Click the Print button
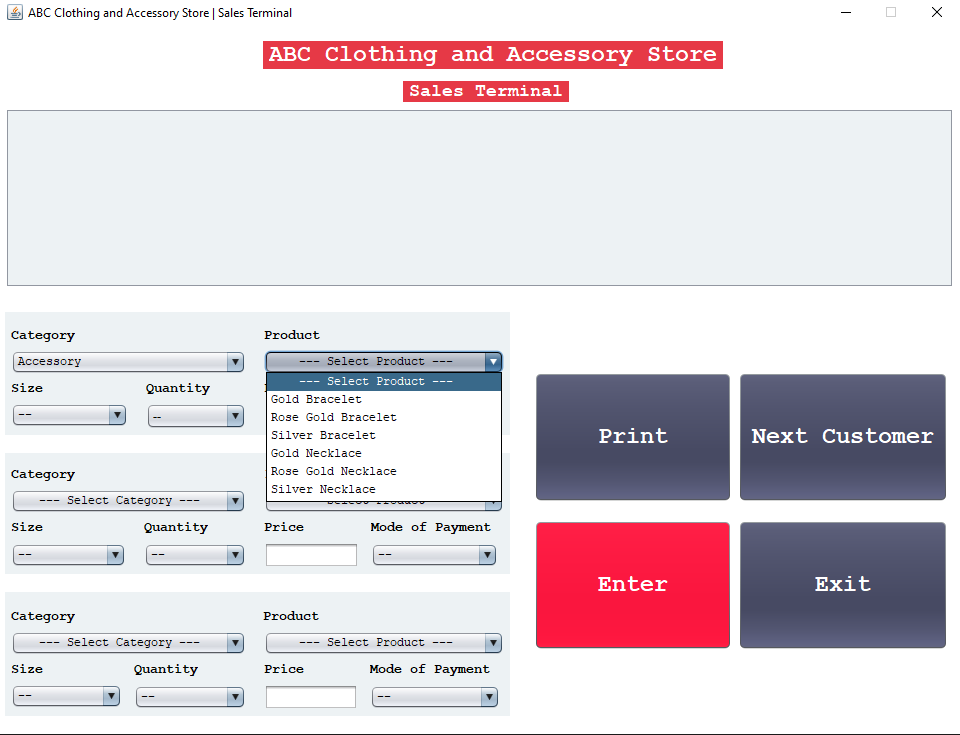The height and width of the screenshot is (735, 960). (x=633, y=437)
